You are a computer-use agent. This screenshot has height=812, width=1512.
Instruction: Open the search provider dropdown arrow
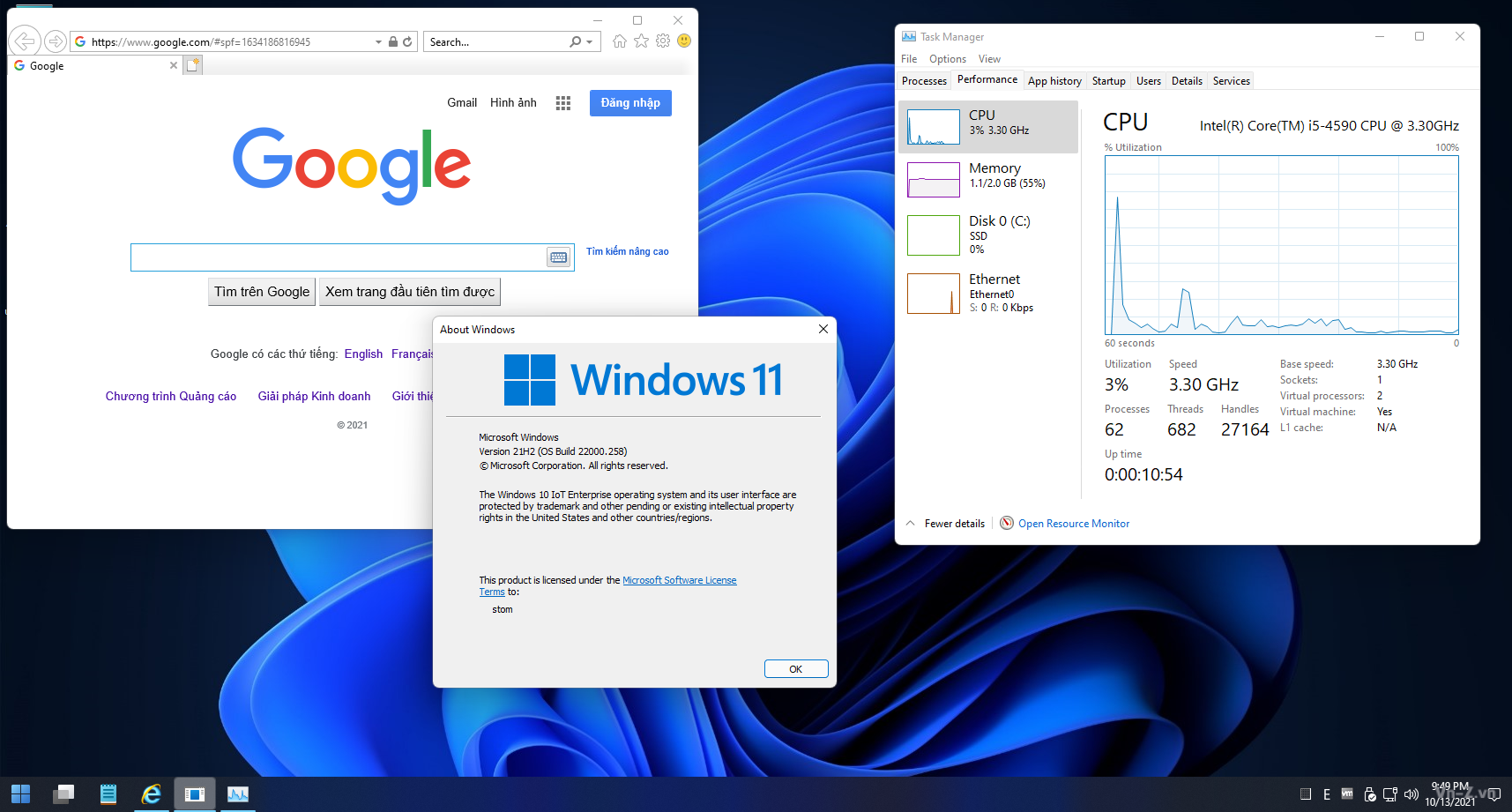tap(590, 41)
